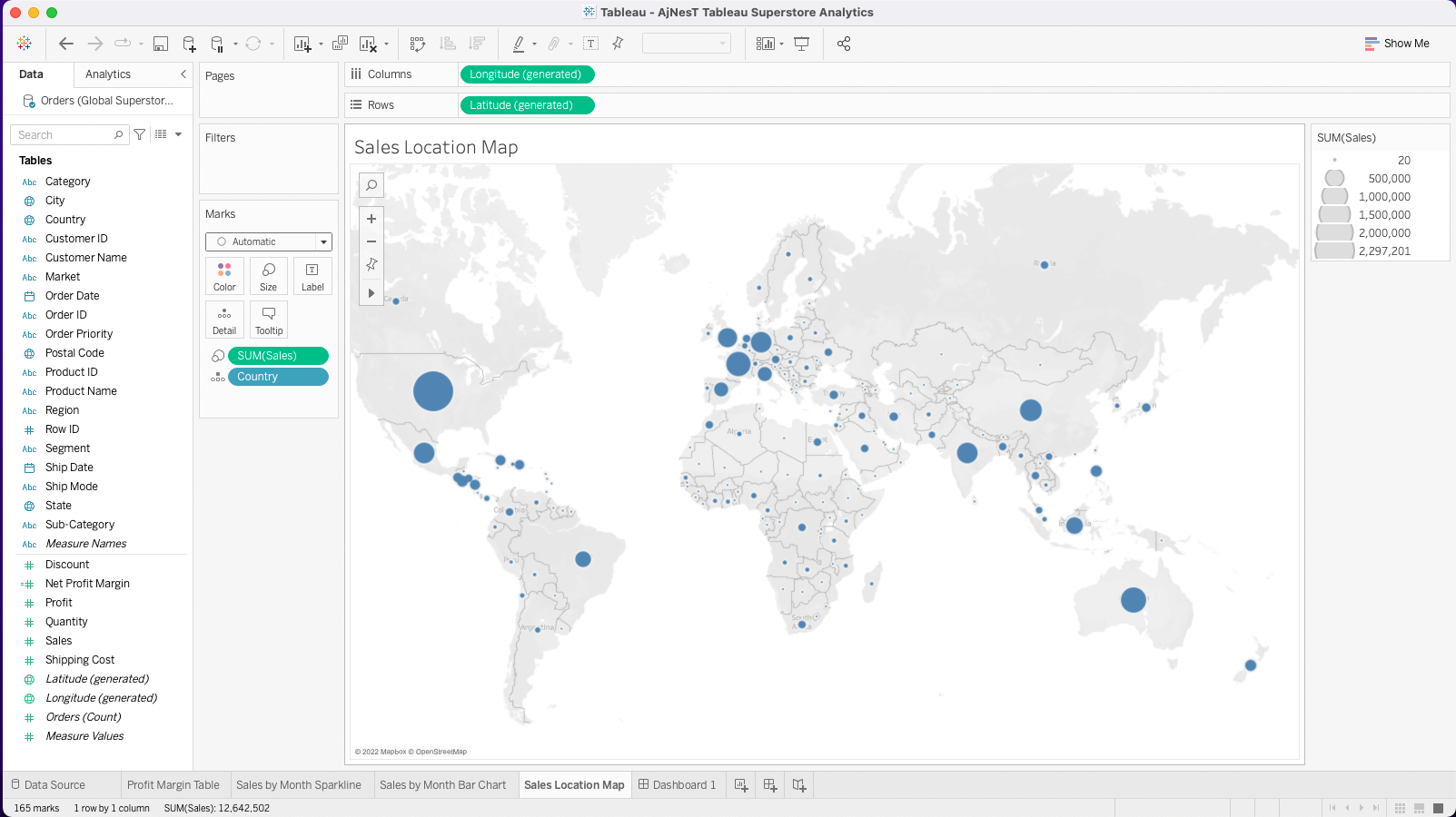Collapse the Data pane with chevron

click(x=183, y=74)
